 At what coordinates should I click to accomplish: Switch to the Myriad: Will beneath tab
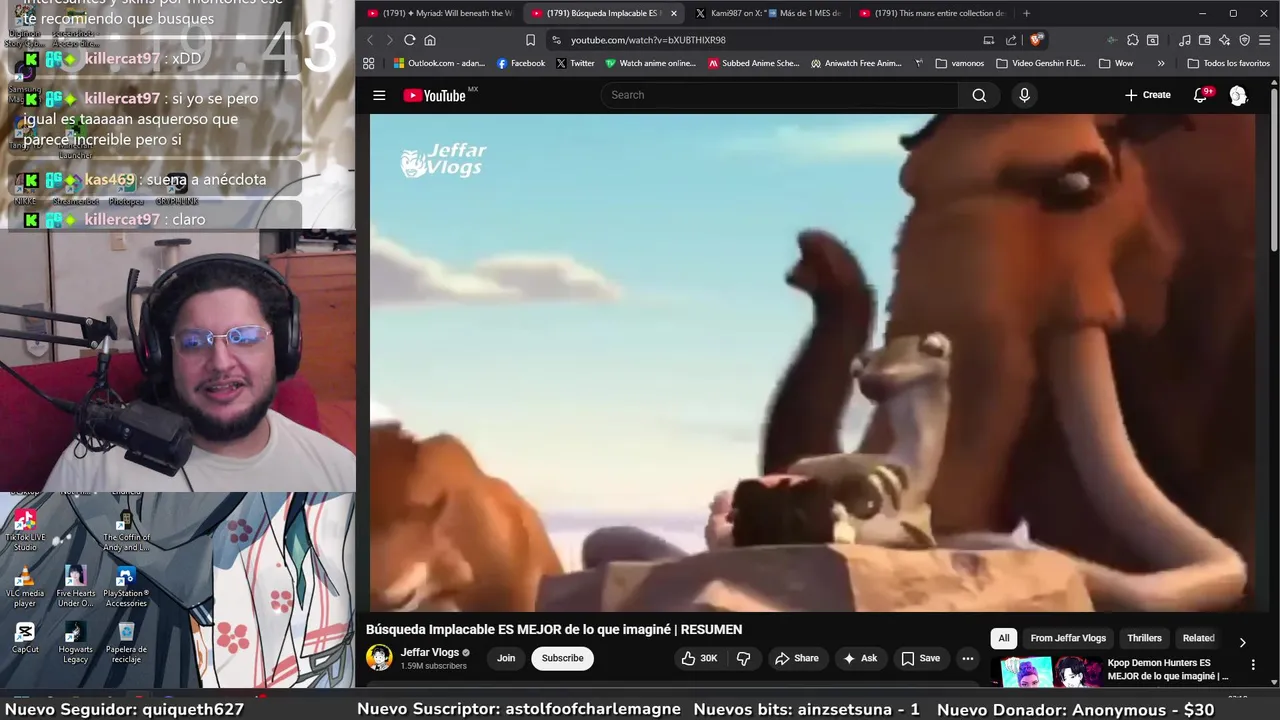coord(439,13)
